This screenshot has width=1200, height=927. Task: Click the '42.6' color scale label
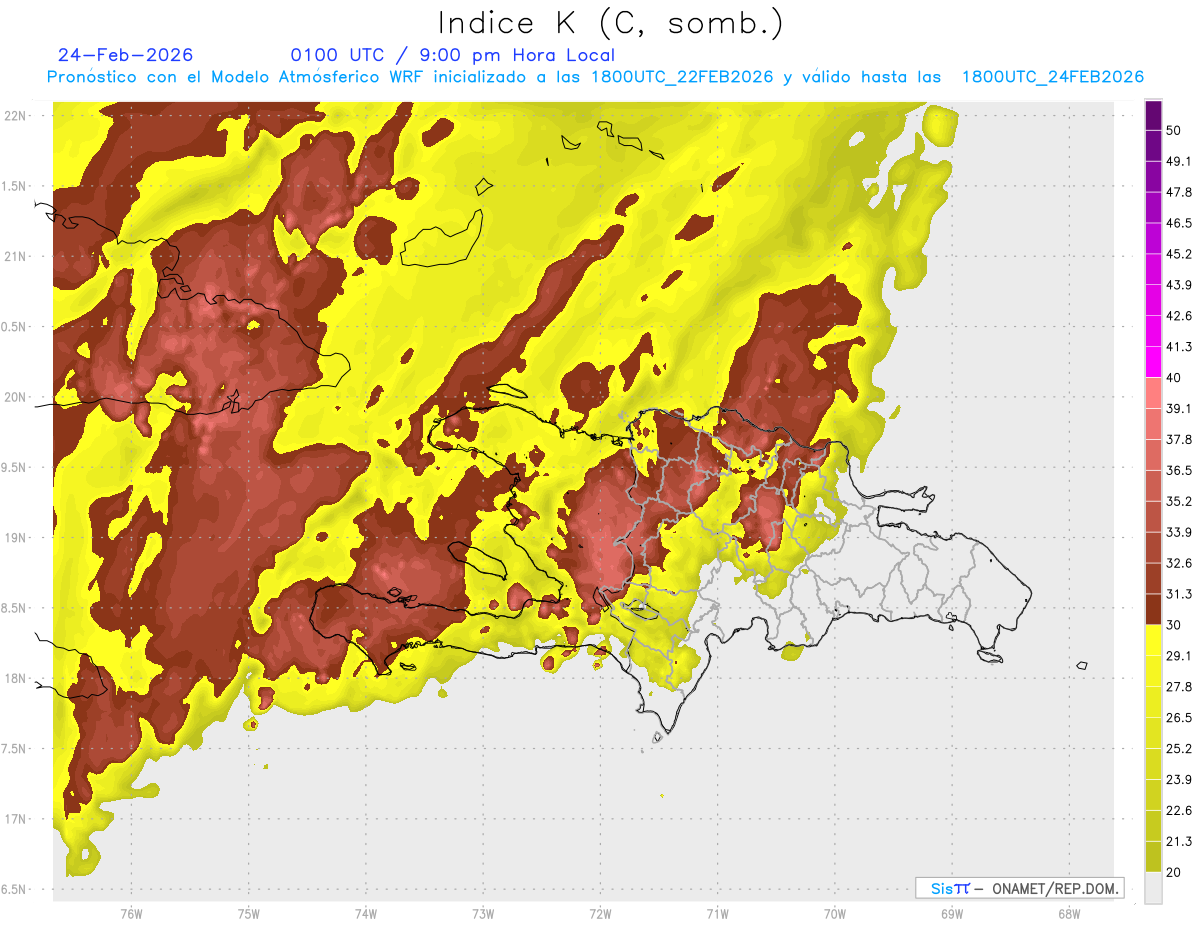(1179, 316)
